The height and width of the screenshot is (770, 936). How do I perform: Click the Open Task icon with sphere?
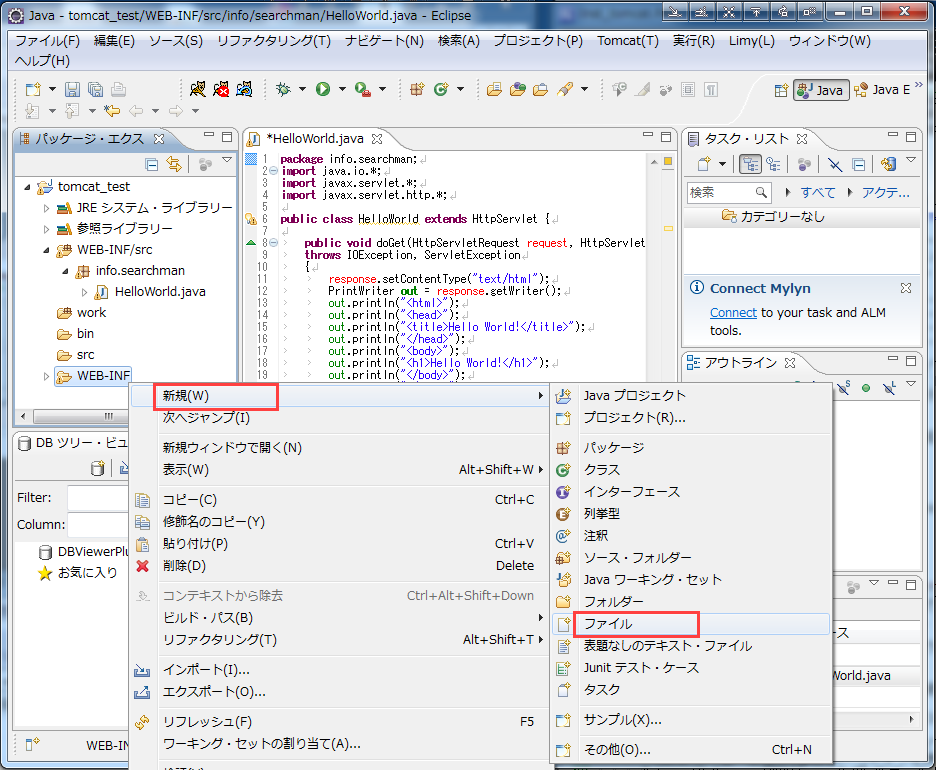(x=518, y=90)
